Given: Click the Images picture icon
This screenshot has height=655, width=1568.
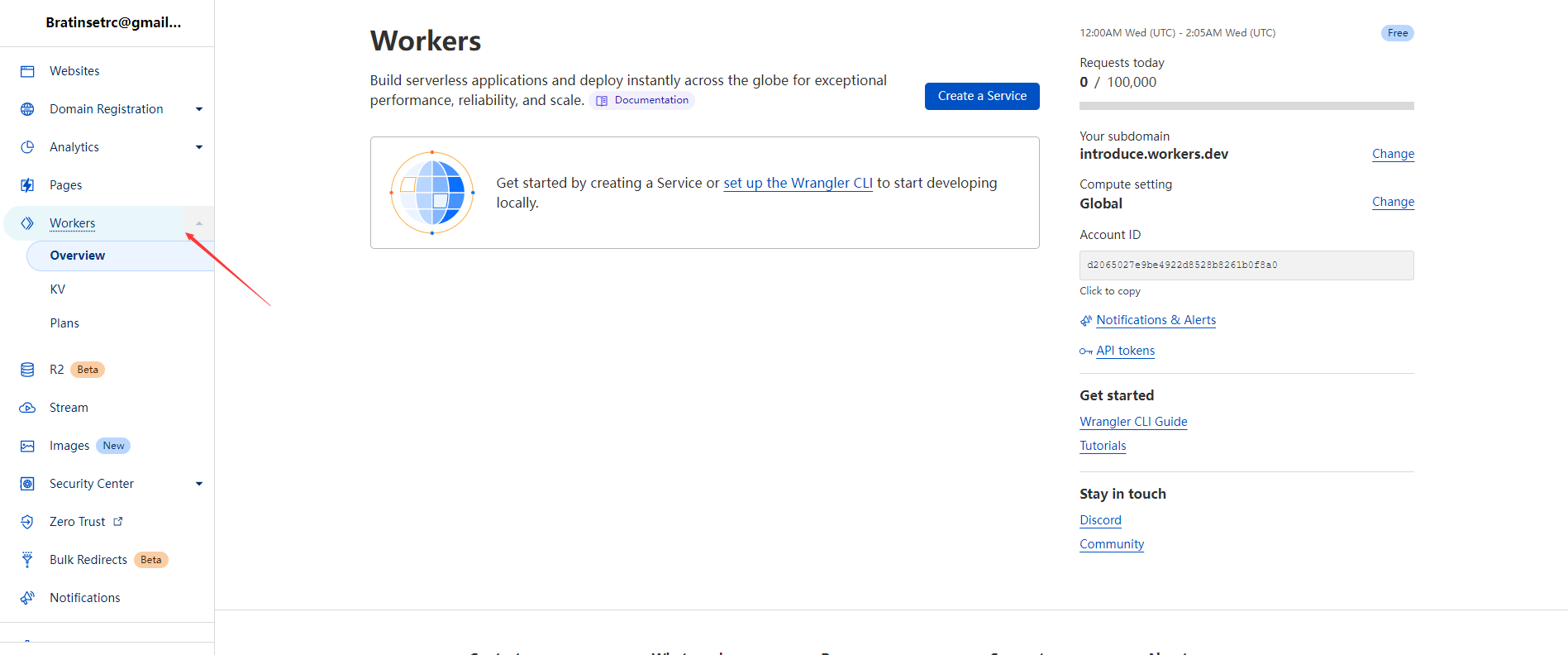Looking at the screenshot, I should (x=27, y=446).
